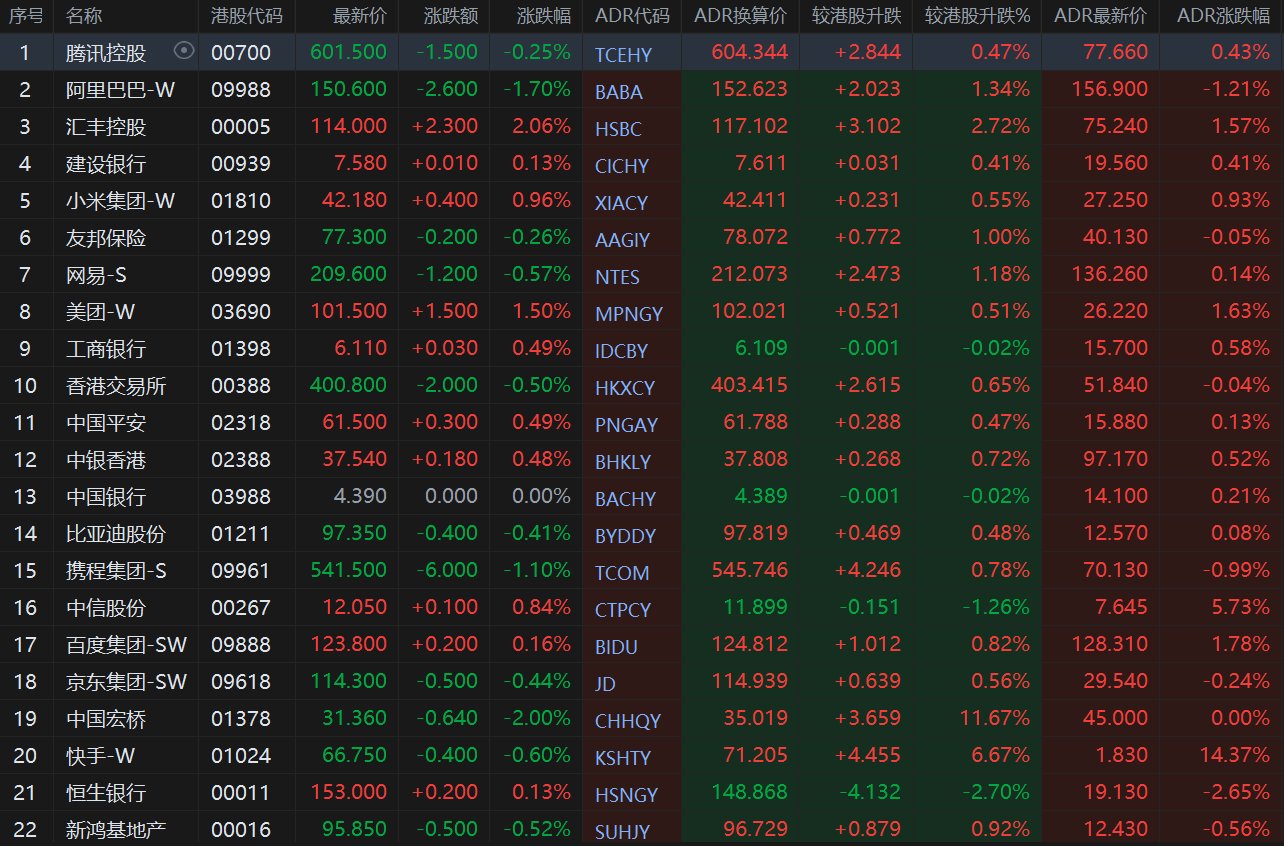Open the HSBC ADR code link
Screen dimensions: 1284x846
click(x=618, y=129)
